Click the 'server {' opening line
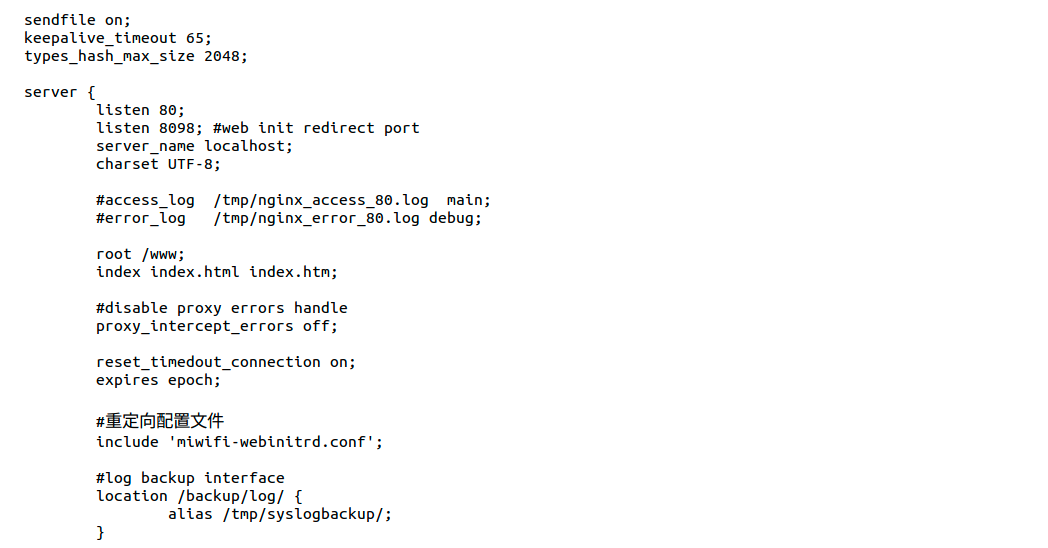 click(x=59, y=92)
